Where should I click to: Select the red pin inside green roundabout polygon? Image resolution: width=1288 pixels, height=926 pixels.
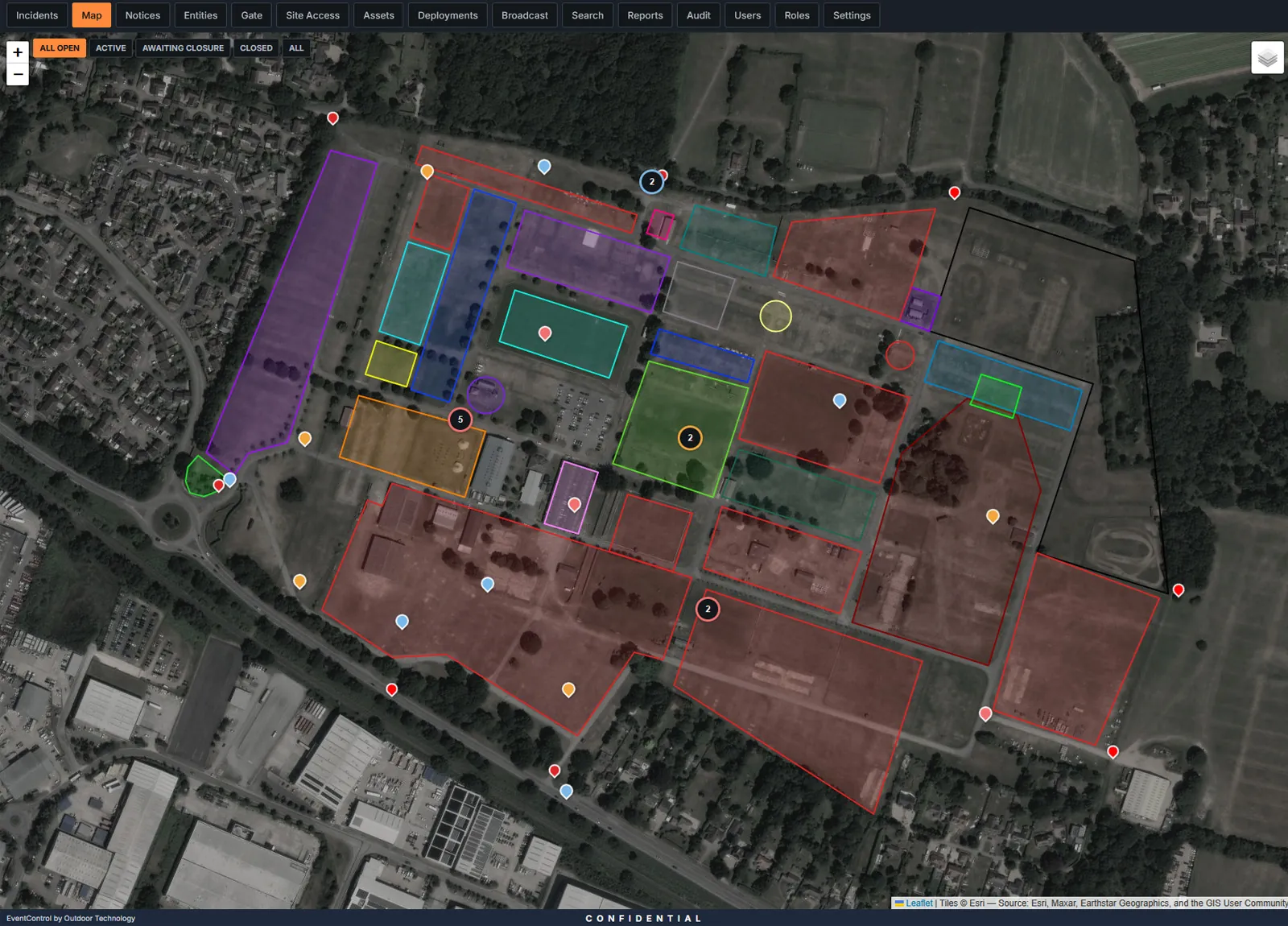tap(218, 486)
